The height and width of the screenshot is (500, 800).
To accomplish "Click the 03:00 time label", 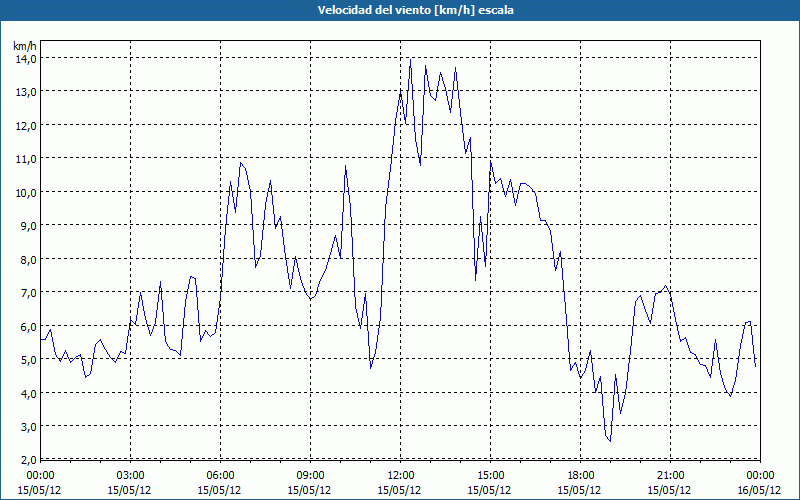I will pyautogui.click(x=130, y=476).
